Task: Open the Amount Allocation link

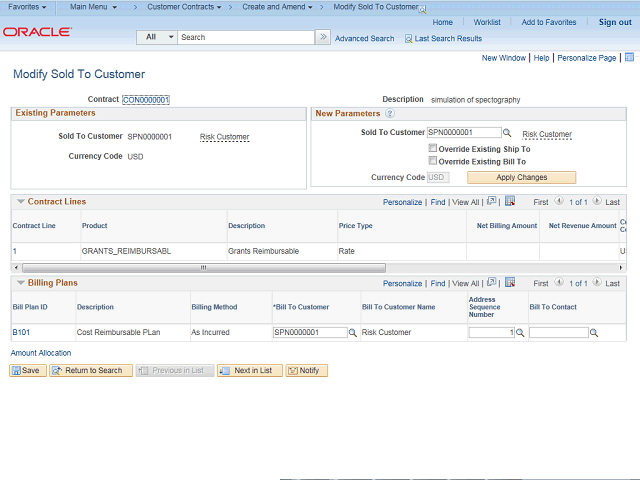Action: pyautogui.click(x=41, y=353)
